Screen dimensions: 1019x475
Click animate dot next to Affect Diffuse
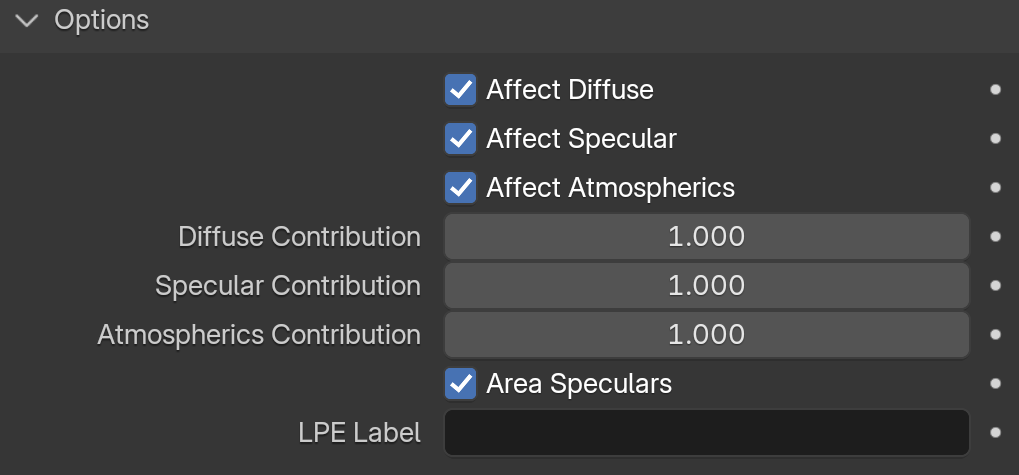pos(995,90)
